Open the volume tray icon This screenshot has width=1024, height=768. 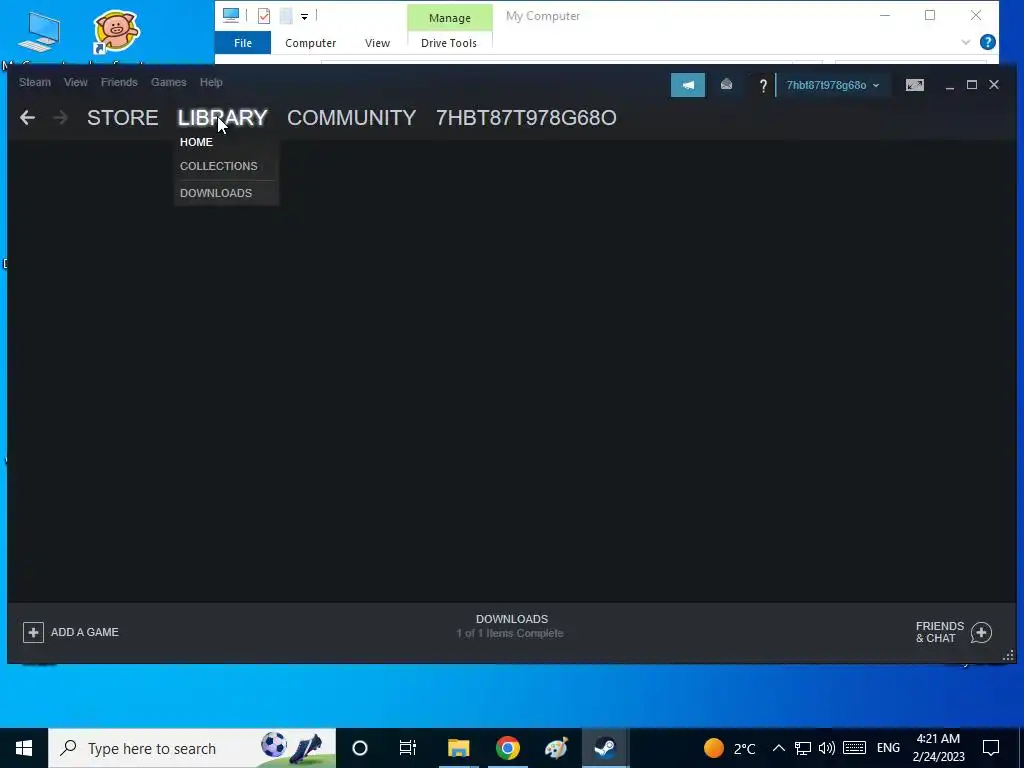point(827,748)
